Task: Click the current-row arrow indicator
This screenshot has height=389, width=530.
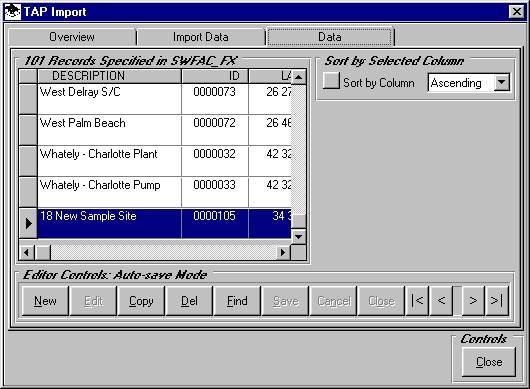Action: [28, 223]
